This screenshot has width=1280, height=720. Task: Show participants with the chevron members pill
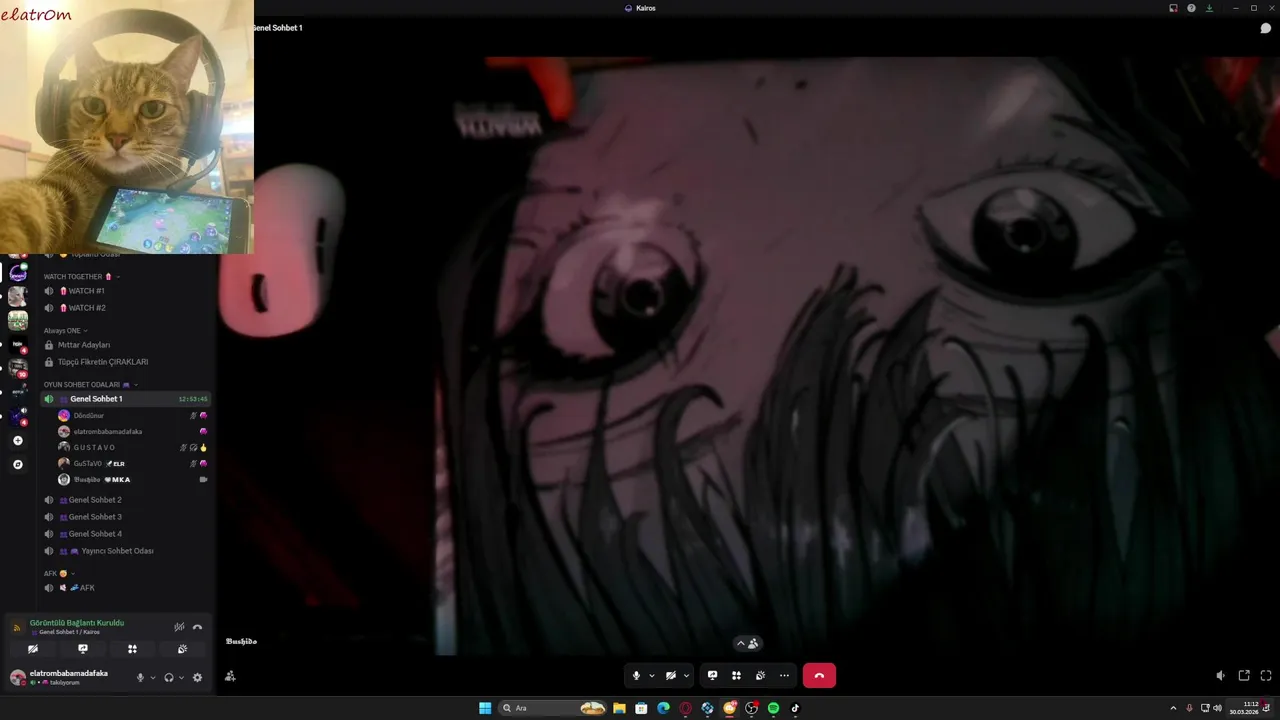[747, 644]
